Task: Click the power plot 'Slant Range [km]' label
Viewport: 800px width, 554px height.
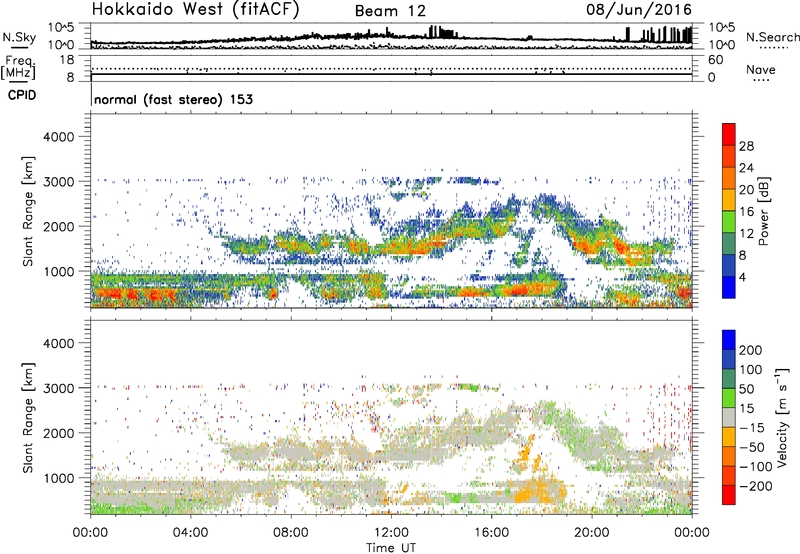Action: point(28,211)
